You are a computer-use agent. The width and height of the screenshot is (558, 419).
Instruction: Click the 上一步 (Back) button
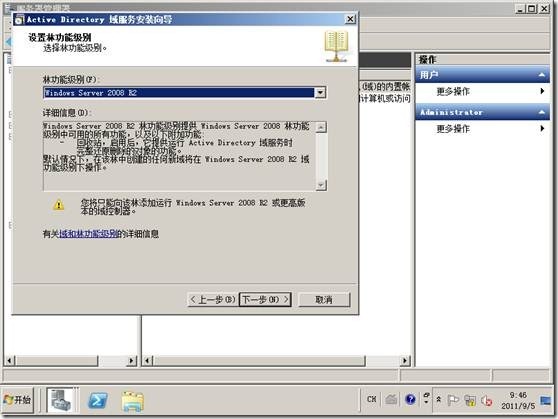(x=212, y=299)
